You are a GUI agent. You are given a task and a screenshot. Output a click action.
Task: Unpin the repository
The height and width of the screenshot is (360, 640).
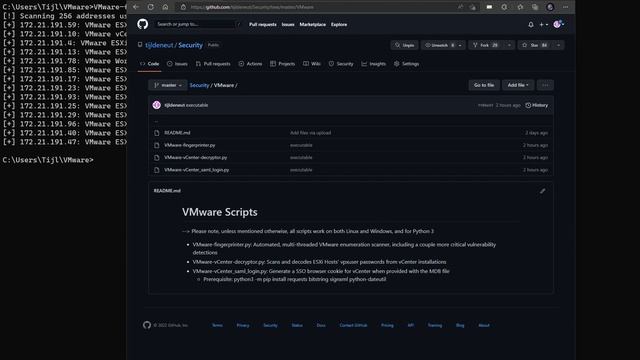[404, 45]
